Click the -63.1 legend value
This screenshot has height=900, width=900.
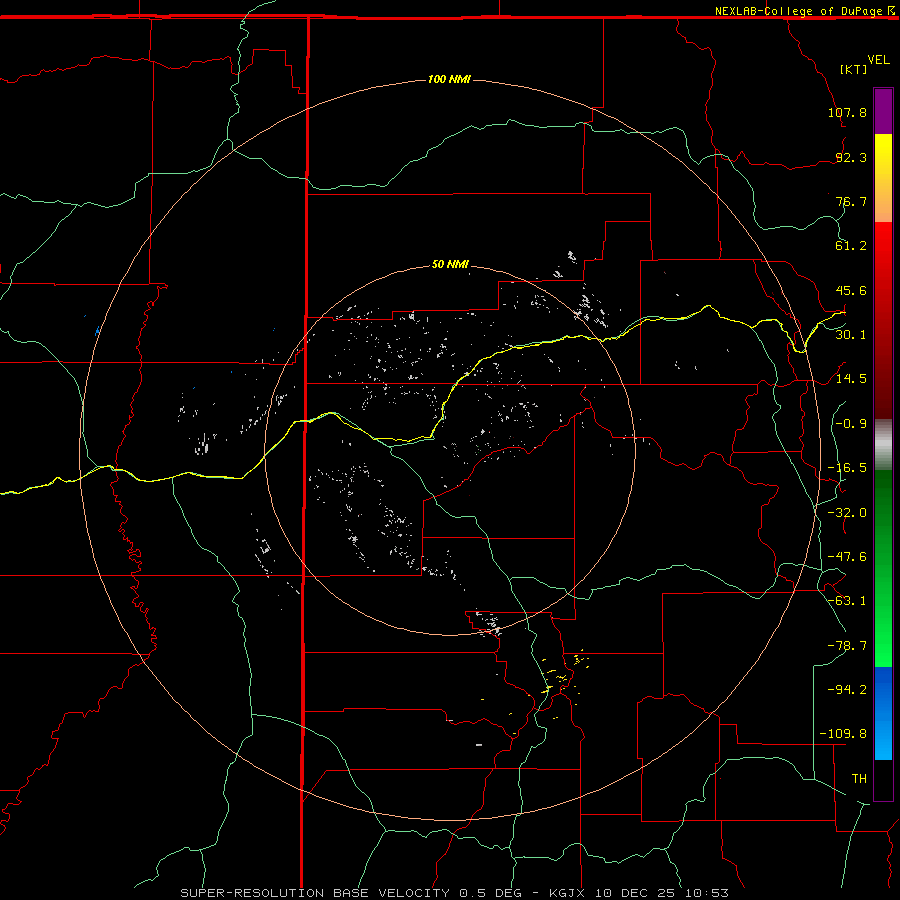point(847,601)
